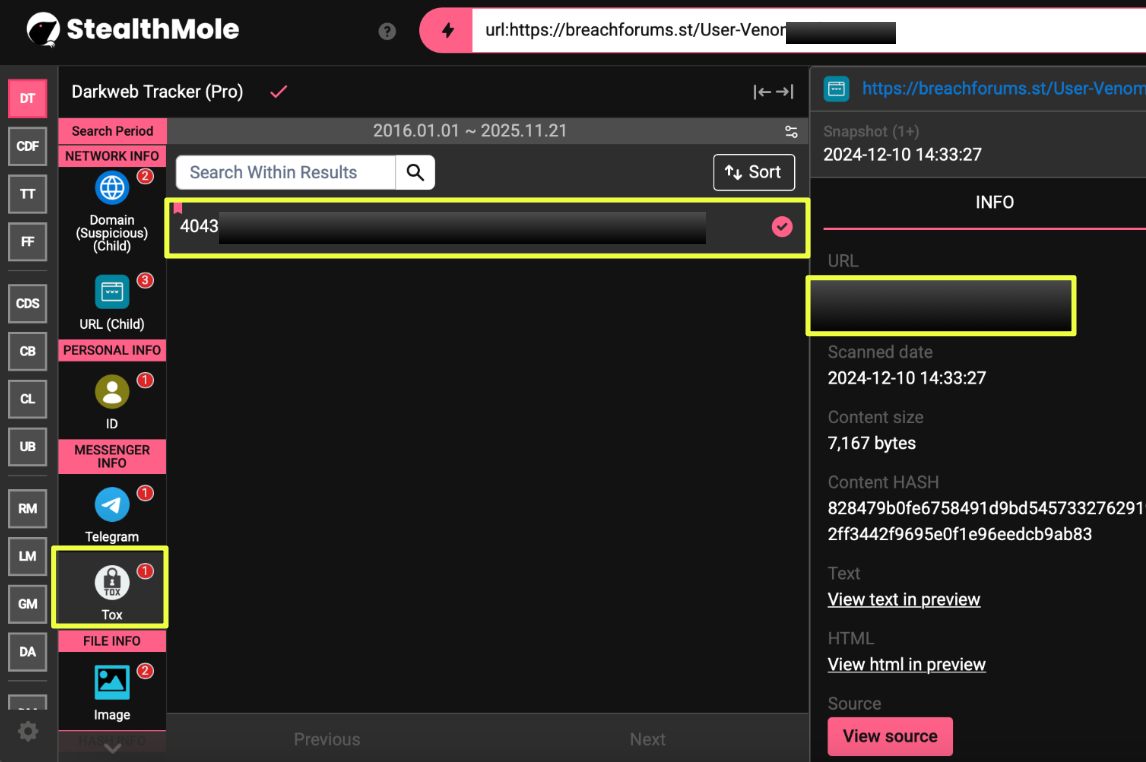The width and height of the screenshot is (1146, 762).
Task: Click the Search Within Results field
Action: (286, 172)
